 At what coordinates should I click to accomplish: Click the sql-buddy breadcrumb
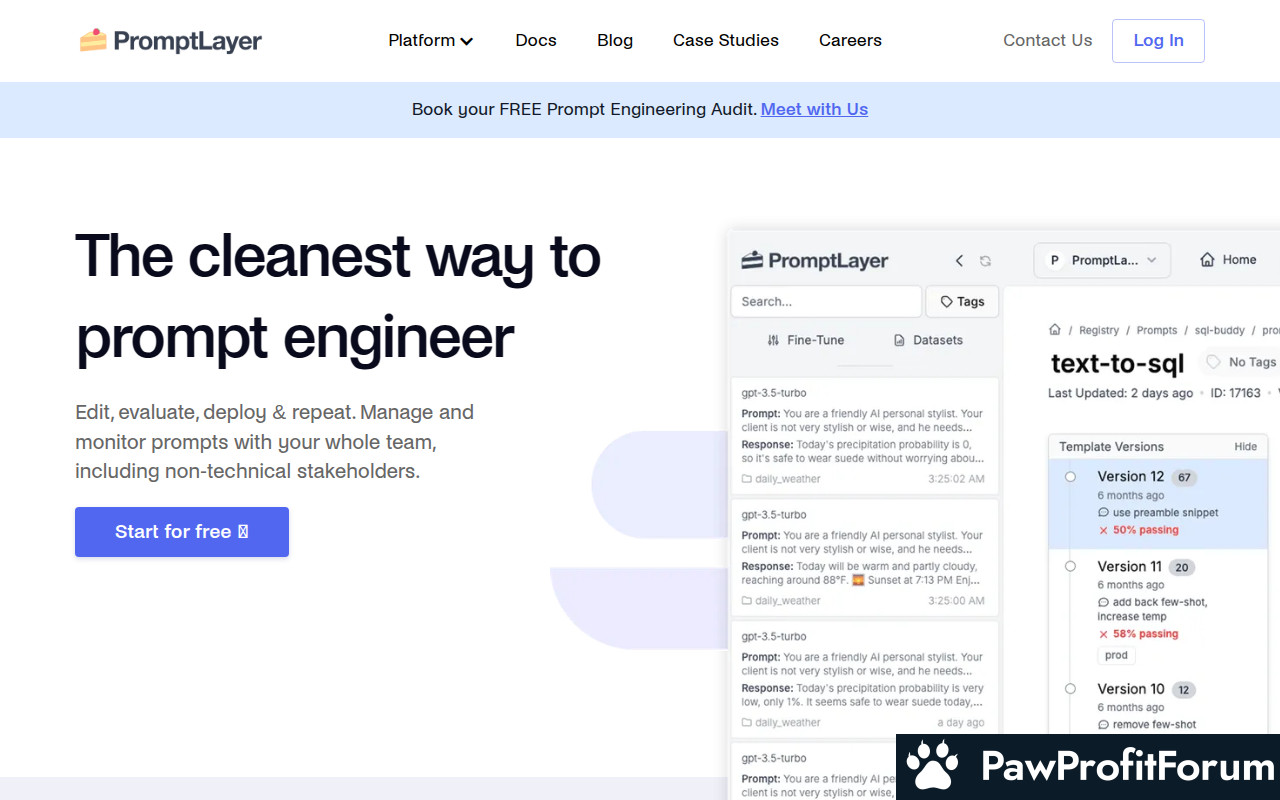pyautogui.click(x=1220, y=330)
